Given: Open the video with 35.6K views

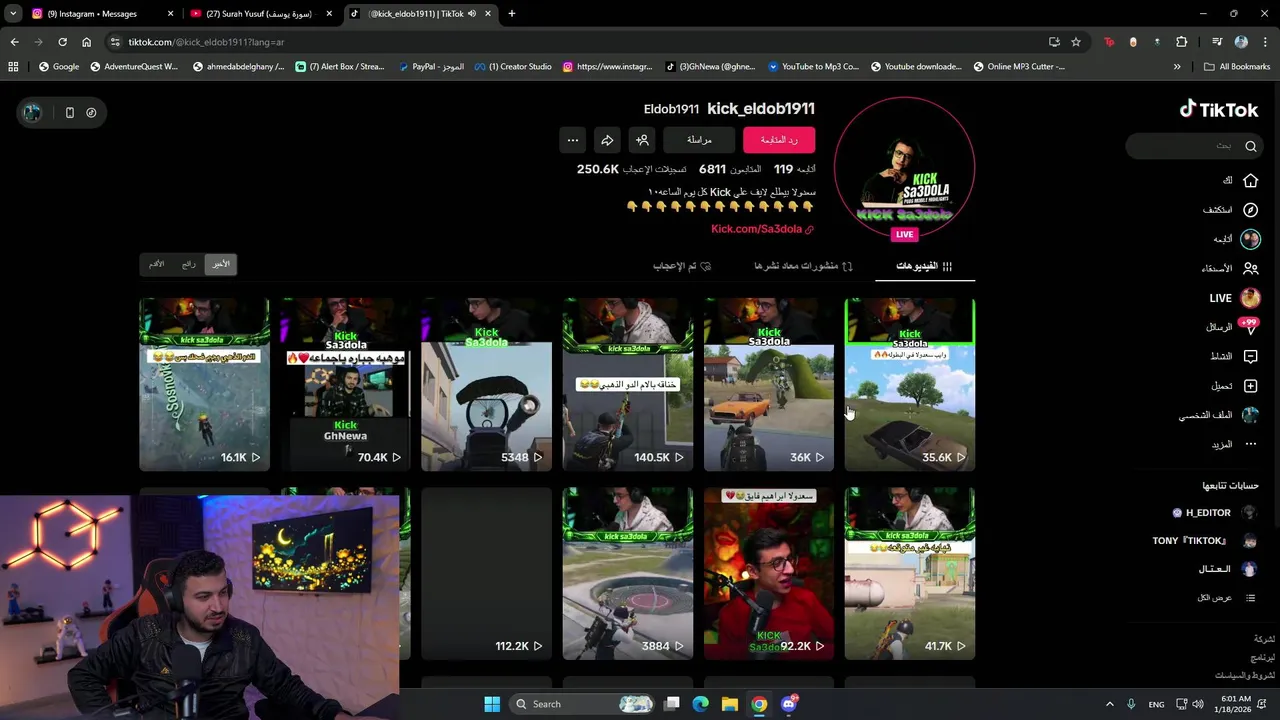Looking at the screenshot, I should click(910, 384).
